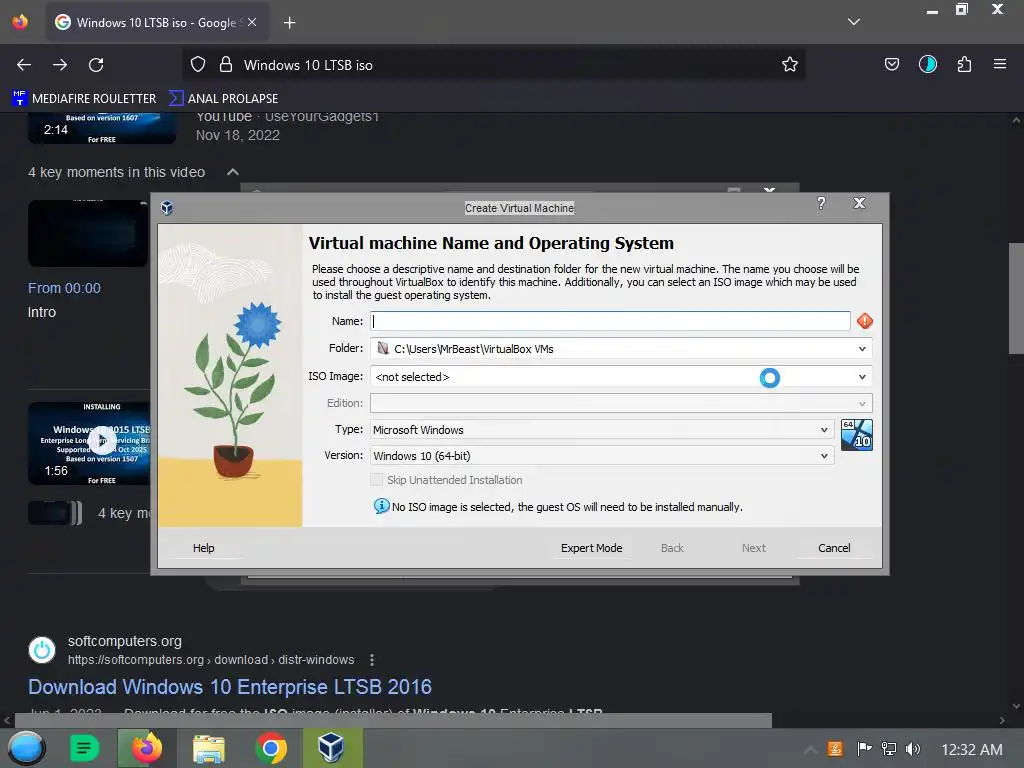
Task: Click the From 00:00 timestamp link
Action: click(64, 288)
